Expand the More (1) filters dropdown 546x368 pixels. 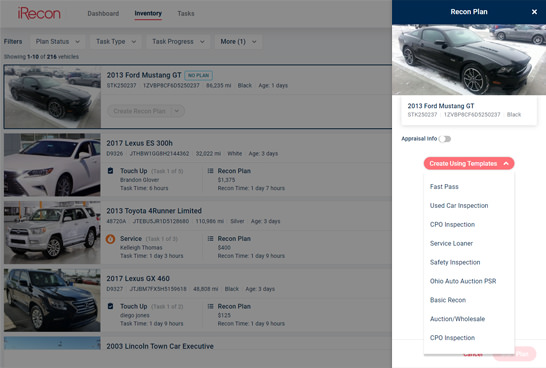click(x=238, y=42)
